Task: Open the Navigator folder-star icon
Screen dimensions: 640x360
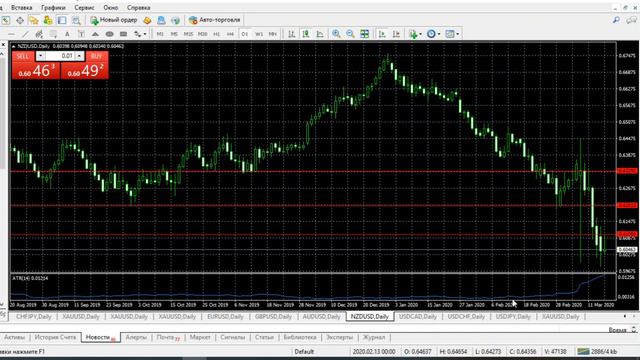Action: tap(33, 20)
